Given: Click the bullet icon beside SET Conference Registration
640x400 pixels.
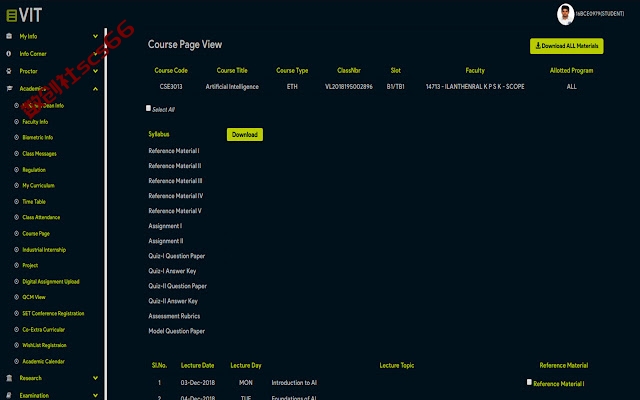Looking at the screenshot, I should tap(16, 313).
